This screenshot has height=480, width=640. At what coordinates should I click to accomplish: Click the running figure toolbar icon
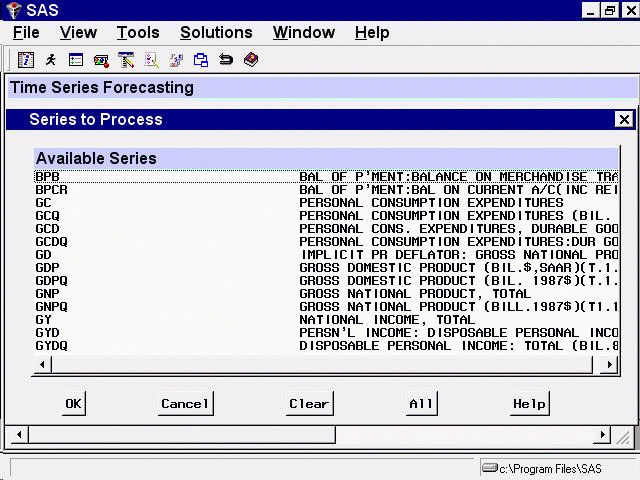(x=51, y=60)
